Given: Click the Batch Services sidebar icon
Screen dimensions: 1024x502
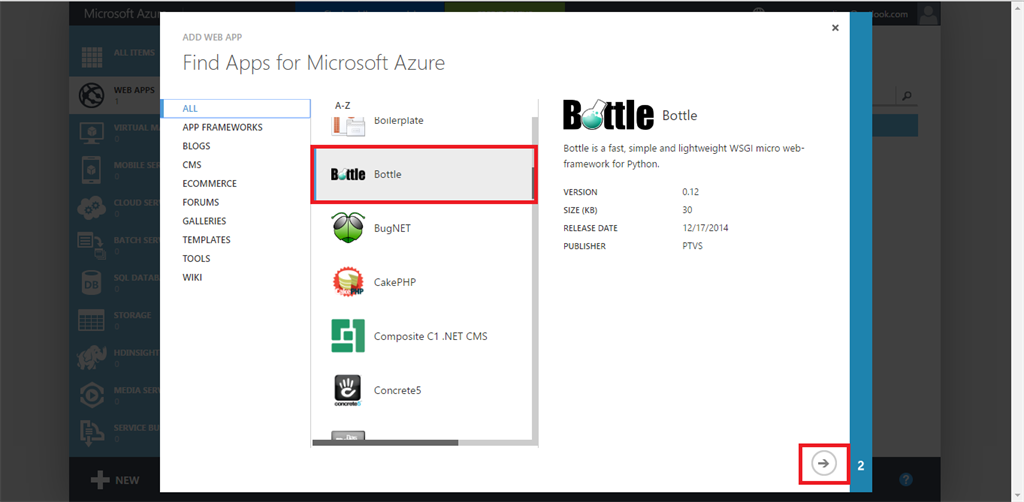Looking at the screenshot, I should pyautogui.click(x=89, y=246).
